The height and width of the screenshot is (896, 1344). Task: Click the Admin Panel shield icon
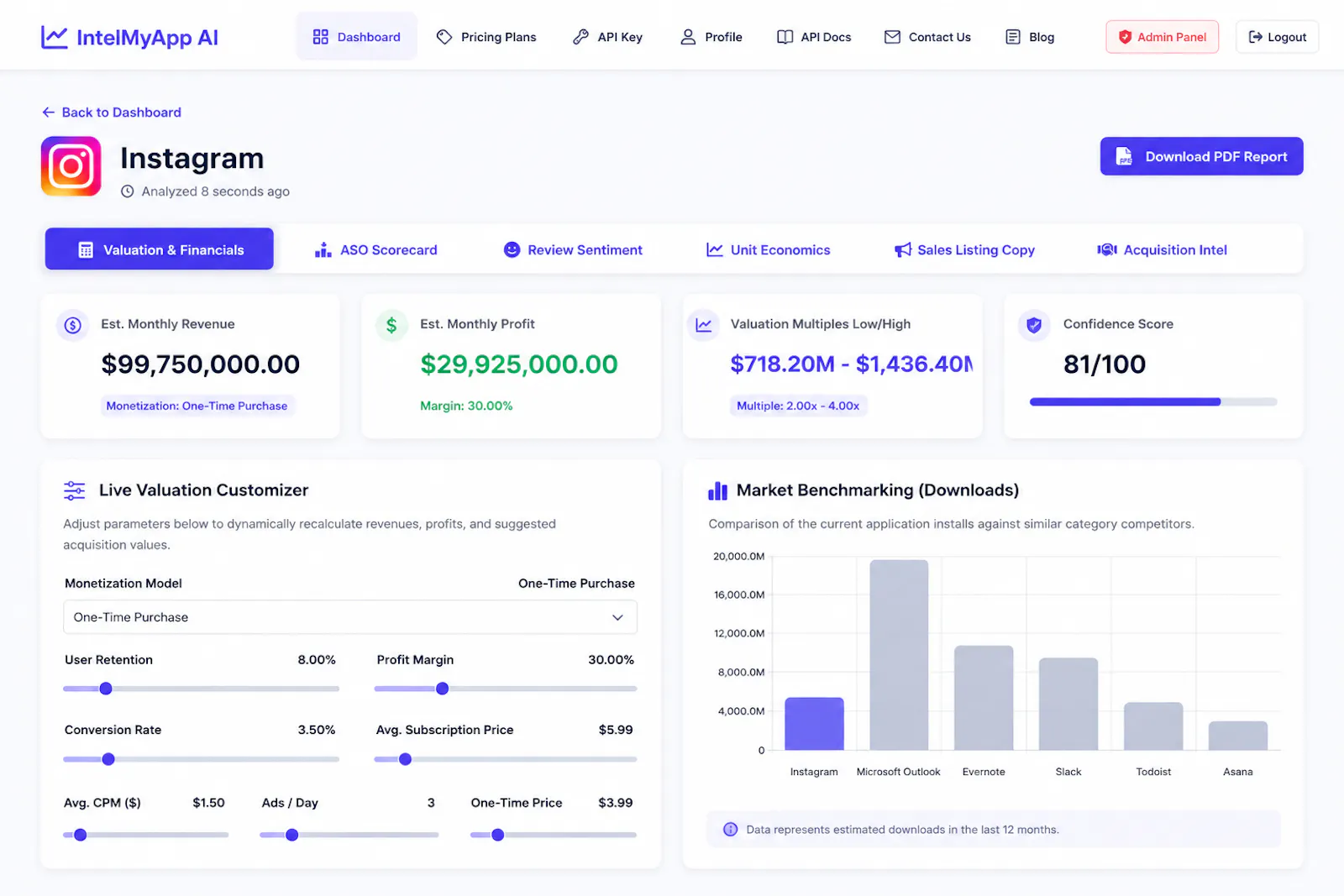[x=1125, y=37]
